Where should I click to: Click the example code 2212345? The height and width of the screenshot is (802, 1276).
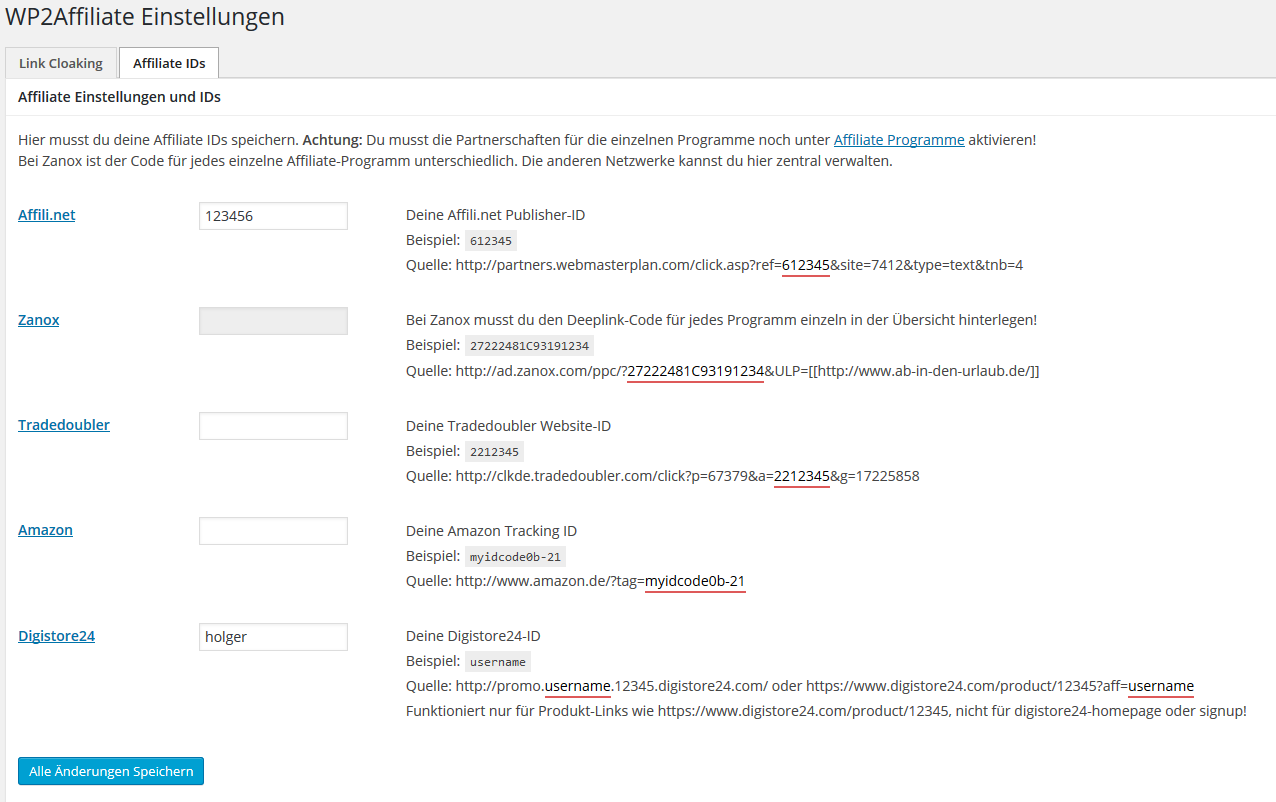point(494,451)
